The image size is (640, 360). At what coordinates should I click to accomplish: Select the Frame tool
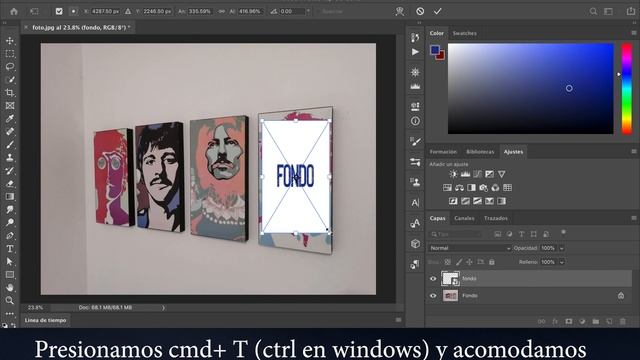(x=10, y=106)
